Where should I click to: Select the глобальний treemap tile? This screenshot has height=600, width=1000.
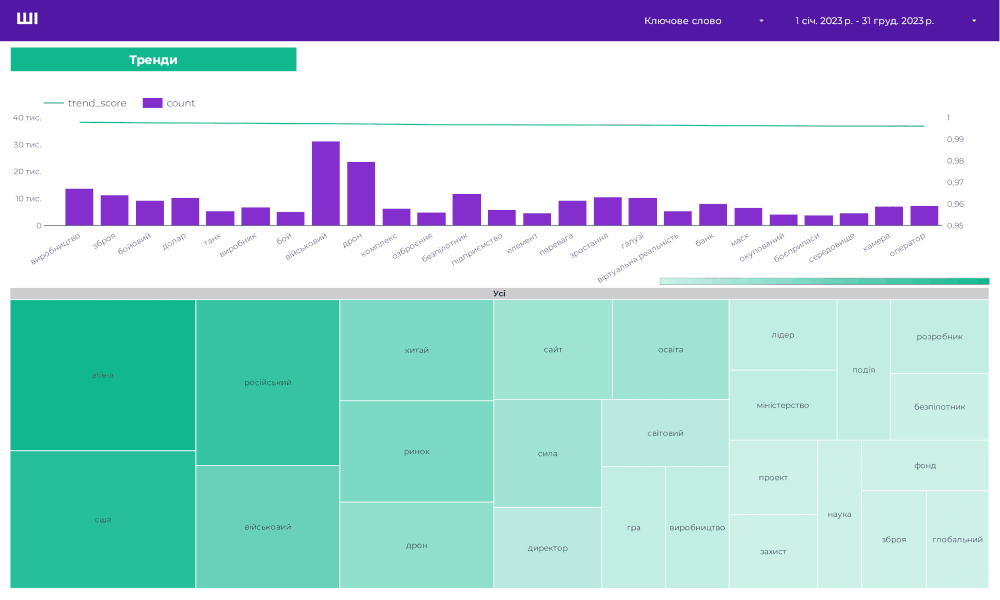(957, 539)
